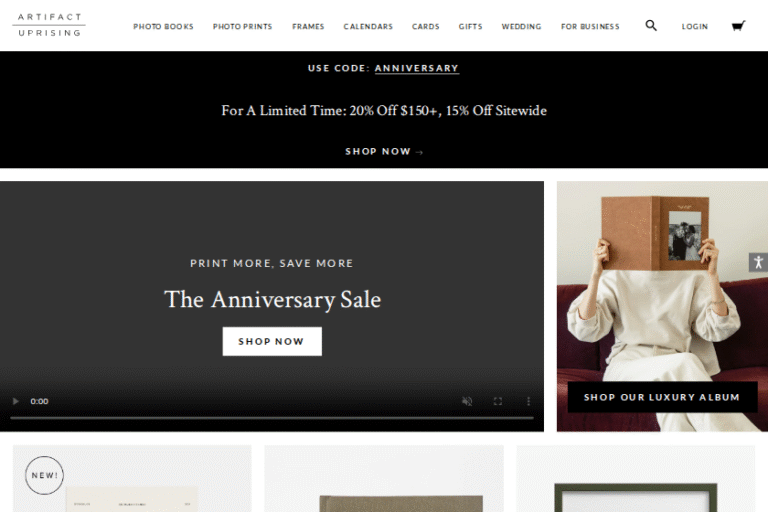Open the Calendars menu
Viewport: 768px width, 512px height.
pos(368,26)
